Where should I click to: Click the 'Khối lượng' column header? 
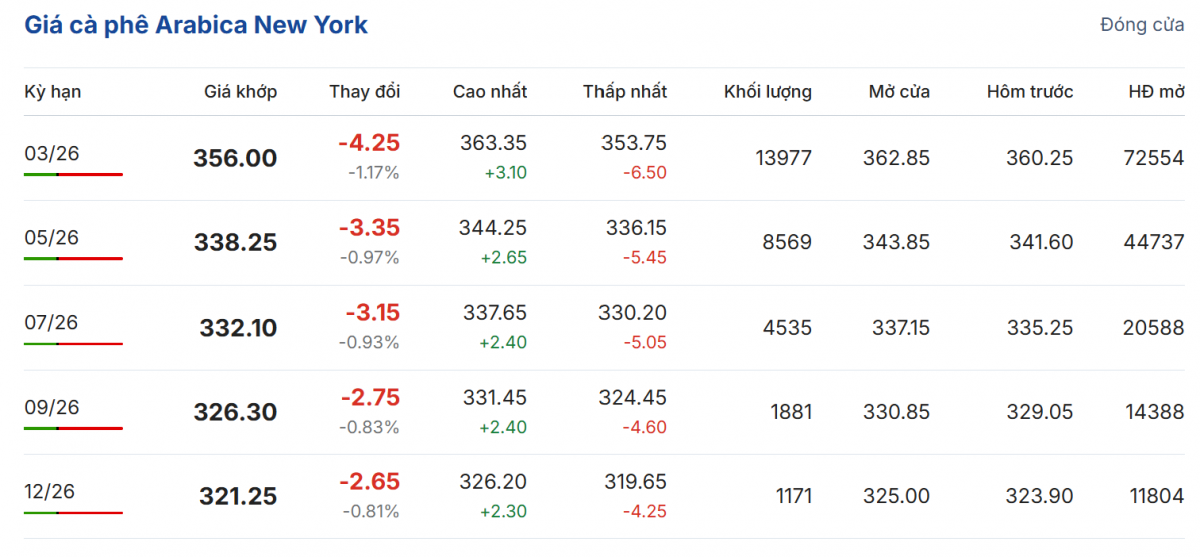(x=767, y=92)
